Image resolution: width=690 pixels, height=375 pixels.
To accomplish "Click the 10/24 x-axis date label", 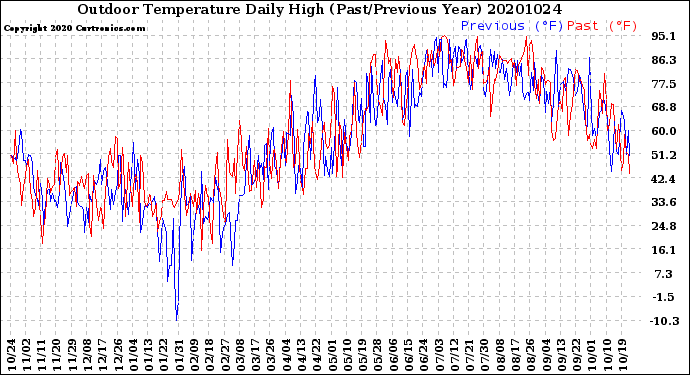I will pos(11,355).
